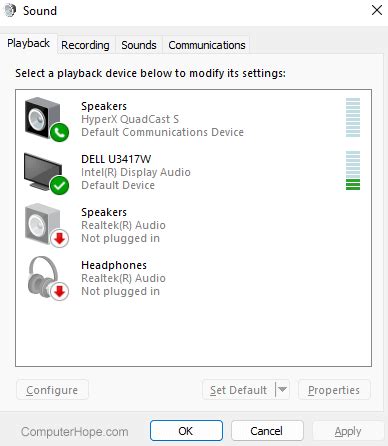Click the green checkmark badge on DELL monitor
388x446 pixels.
coord(59,185)
